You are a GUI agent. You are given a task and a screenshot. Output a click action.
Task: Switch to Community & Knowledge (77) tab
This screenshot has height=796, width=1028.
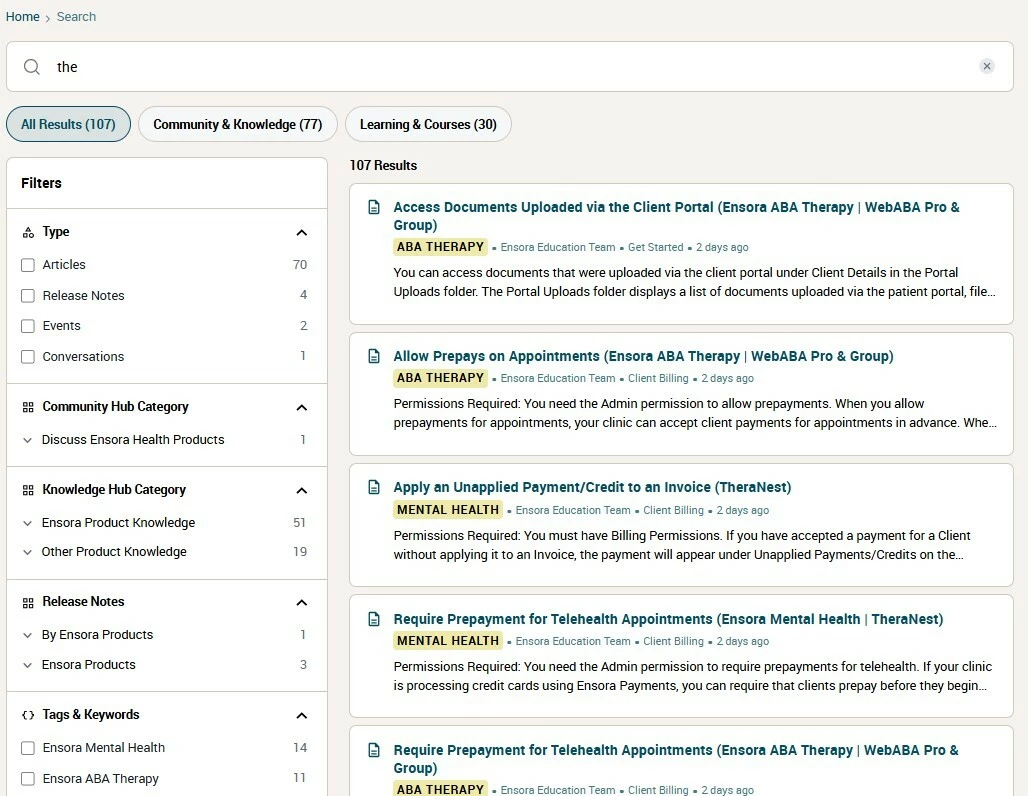tap(237, 124)
